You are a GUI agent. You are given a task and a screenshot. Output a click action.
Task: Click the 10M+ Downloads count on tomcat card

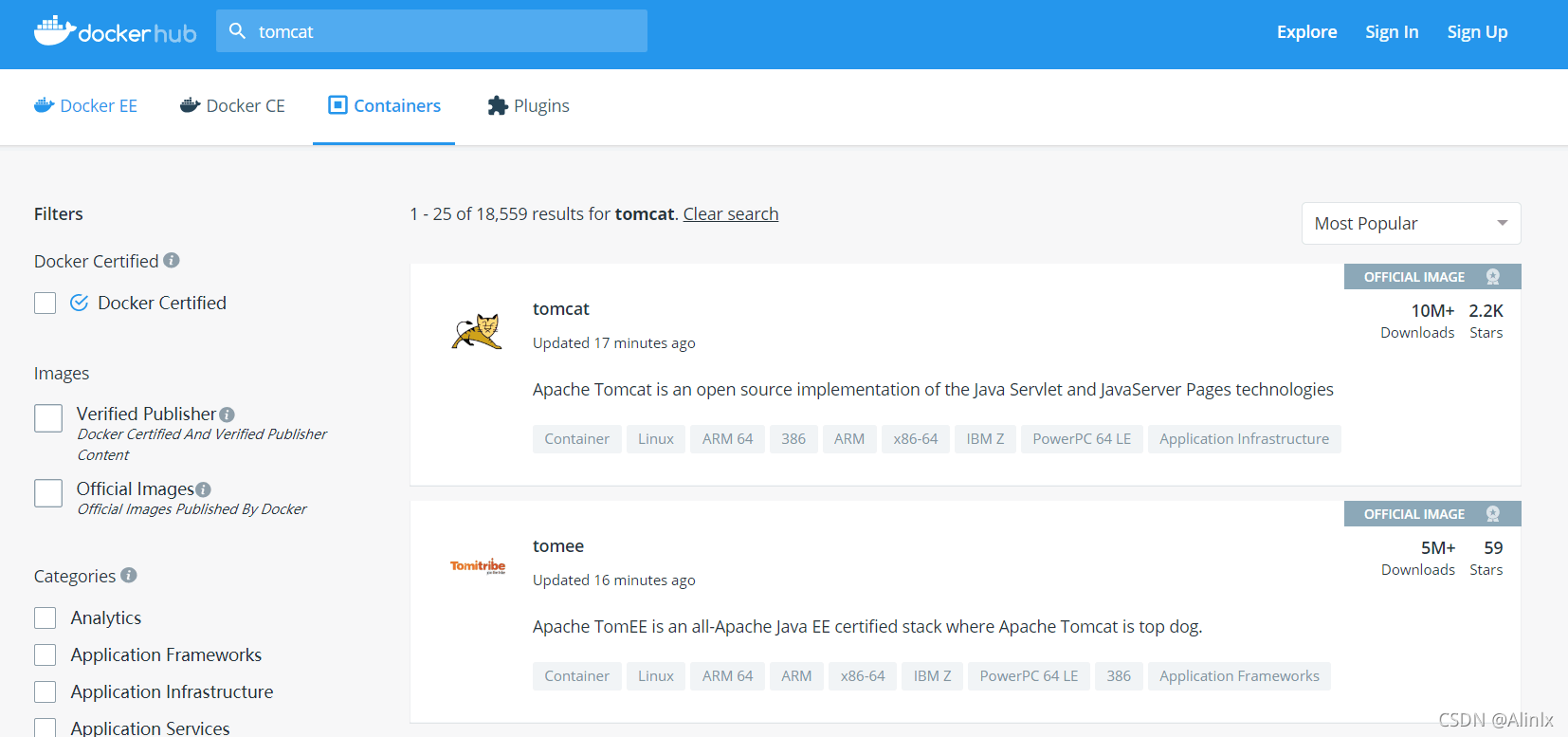pos(1417,321)
